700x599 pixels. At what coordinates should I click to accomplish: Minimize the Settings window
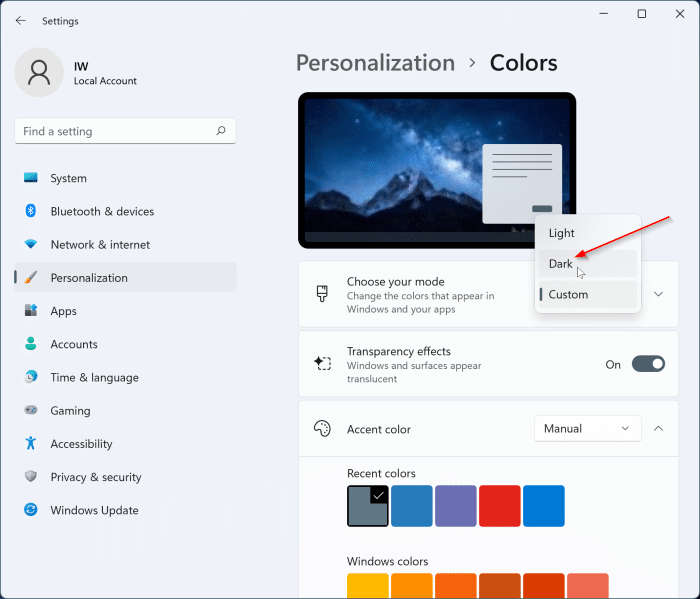604,14
